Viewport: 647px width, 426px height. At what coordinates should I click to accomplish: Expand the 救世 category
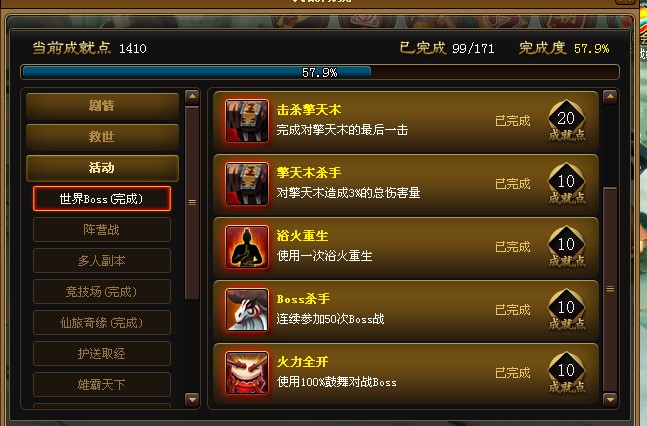pyautogui.click(x=102, y=137)
